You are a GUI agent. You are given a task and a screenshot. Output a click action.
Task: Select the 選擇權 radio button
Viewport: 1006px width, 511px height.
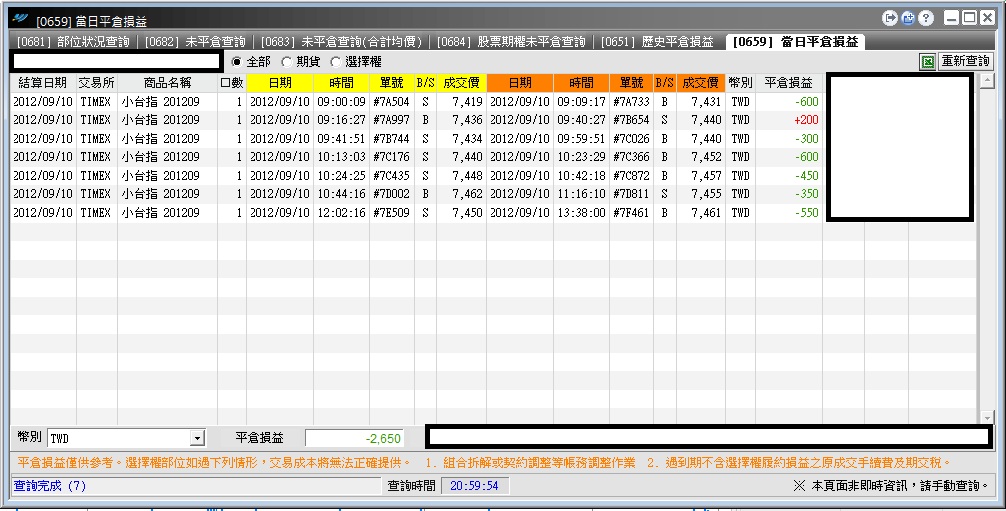(336, 62)
